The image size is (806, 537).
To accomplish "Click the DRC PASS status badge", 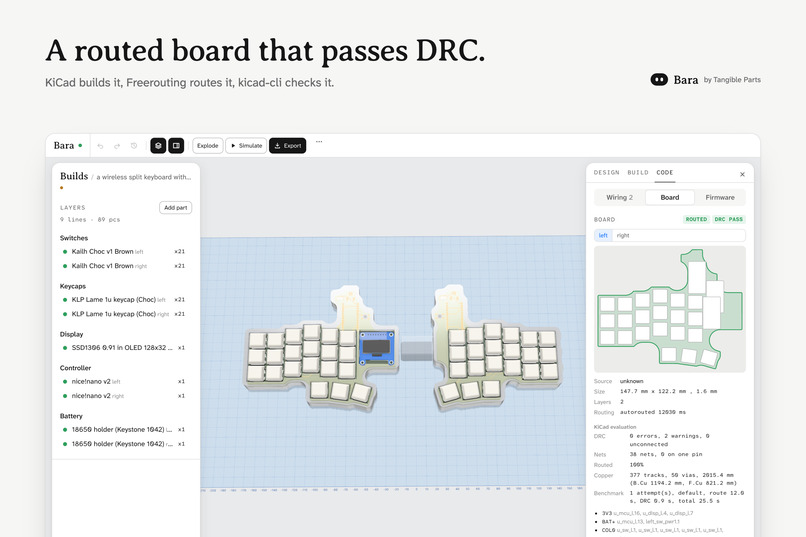I will (x=729, y=219).
